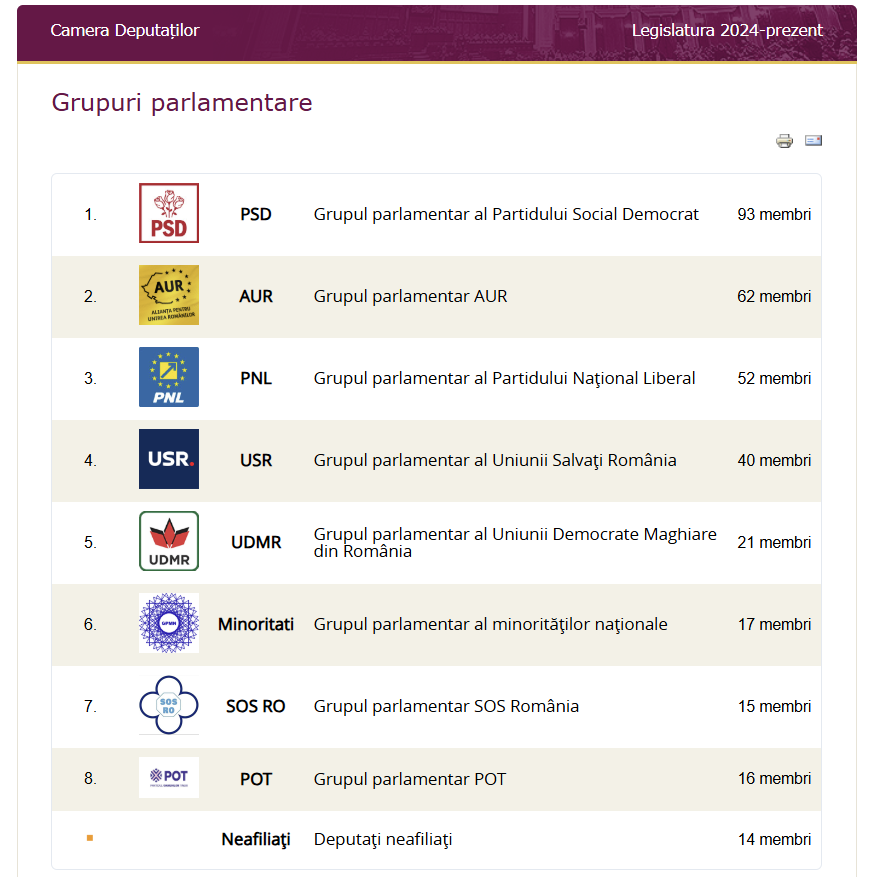This screenshot has width=876, height=877.
Task: Open the POT party logo
Action: click(x=169, y=777)
